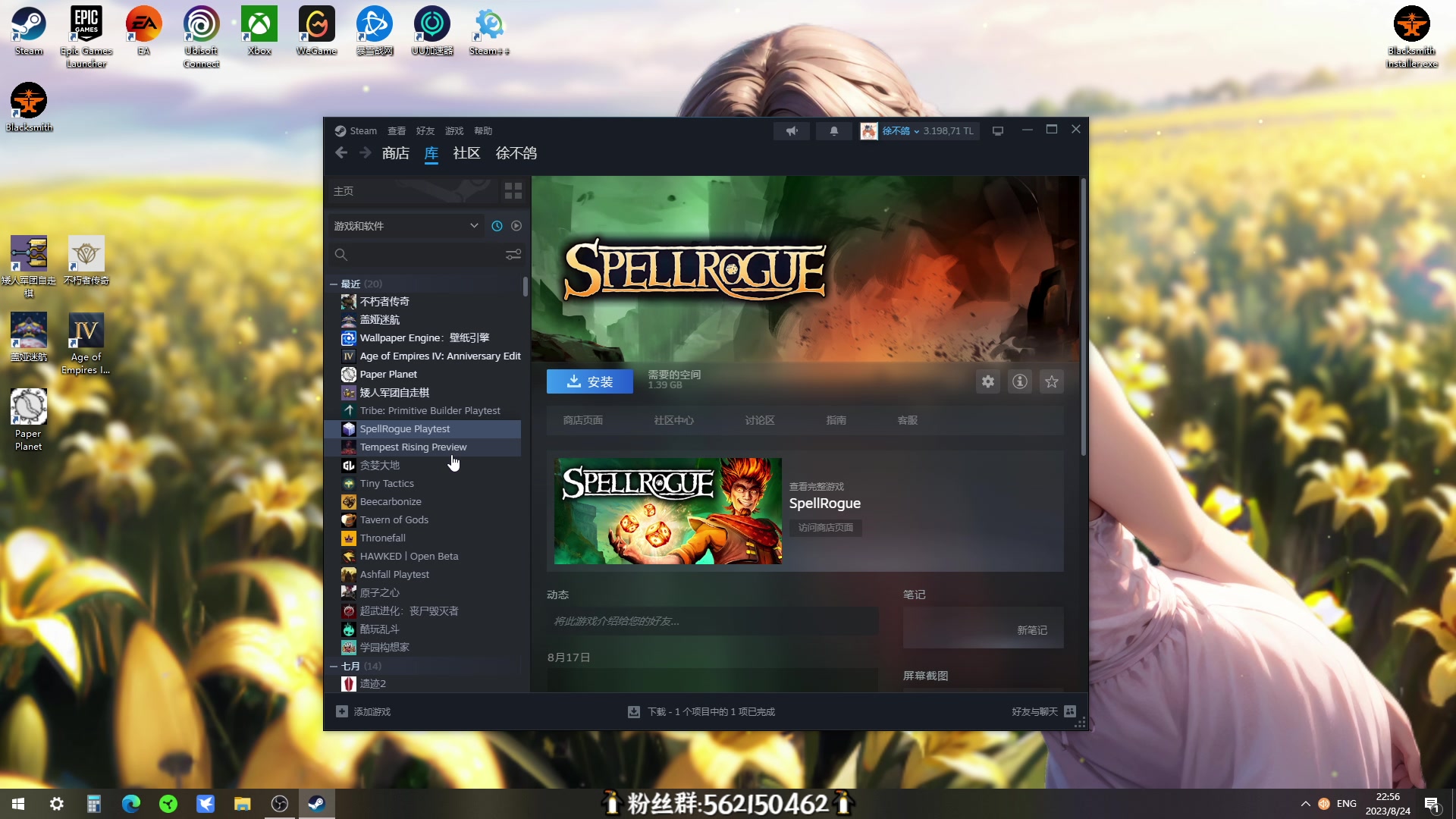The width and height of the screenshot is (1456, 819).
Task: Open the Age of Empires IV desktop shortcut
Action: pos(86,343)
